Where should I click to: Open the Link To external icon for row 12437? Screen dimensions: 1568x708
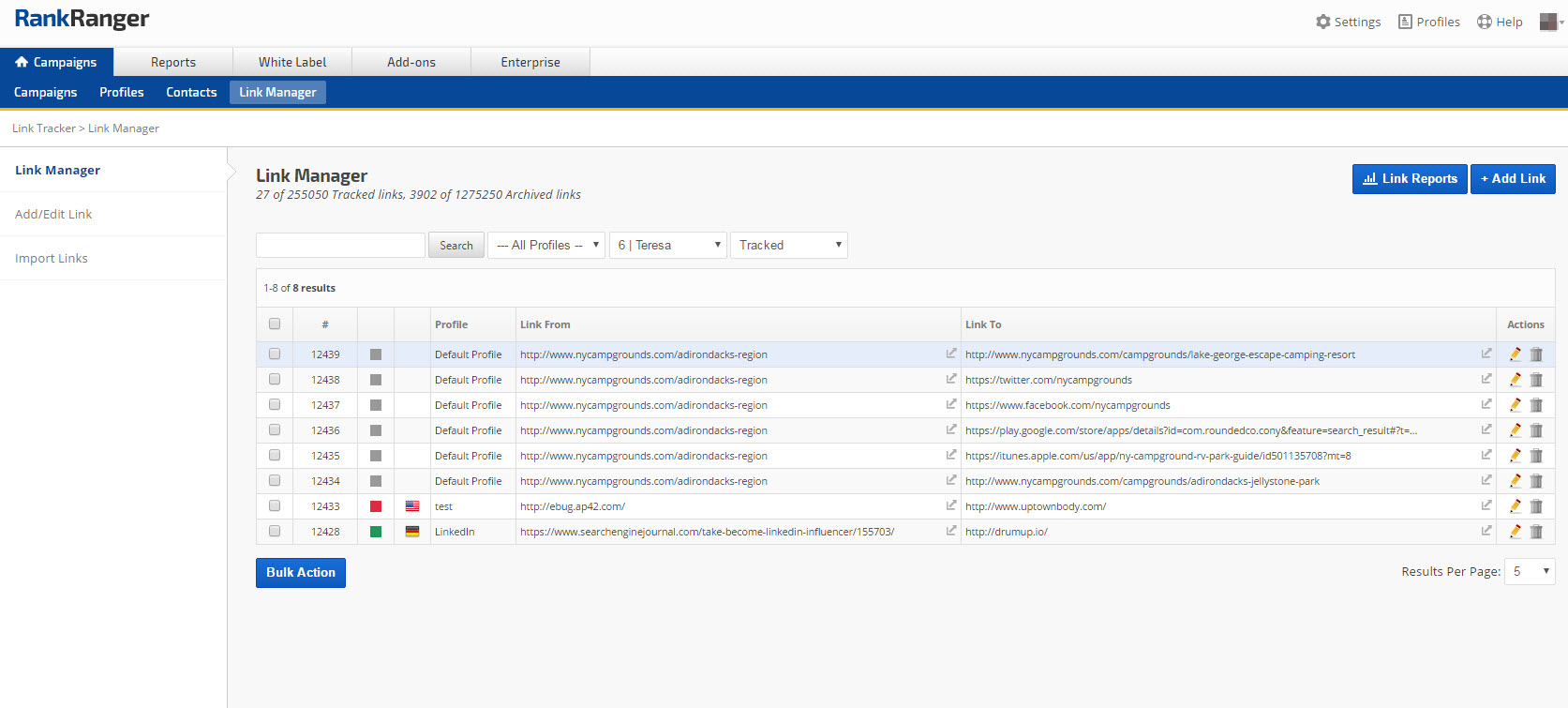[x=1486, y=404]
